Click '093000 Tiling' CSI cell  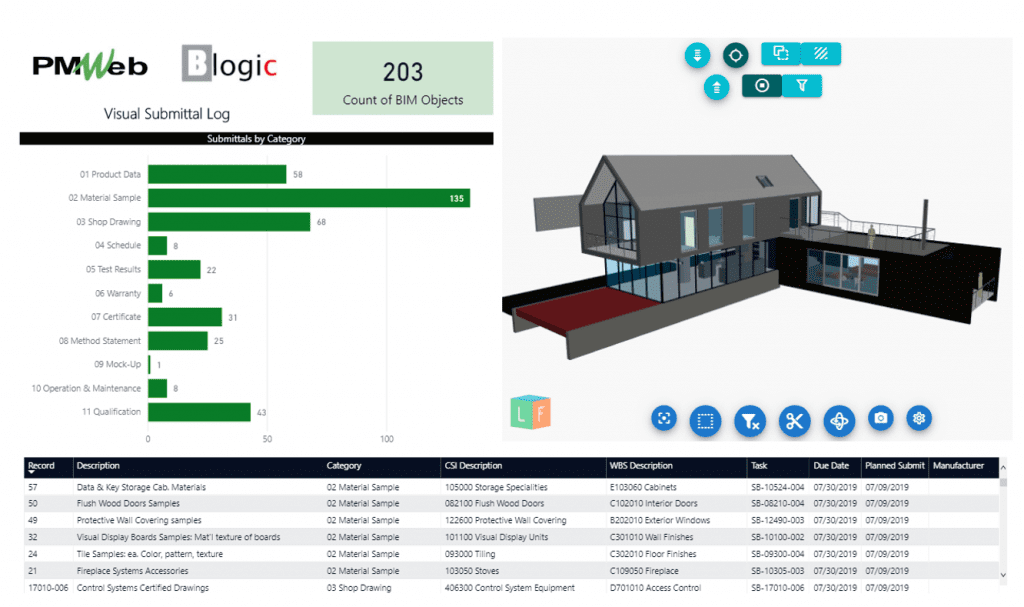pyautogui.click(x=470, y=554)
